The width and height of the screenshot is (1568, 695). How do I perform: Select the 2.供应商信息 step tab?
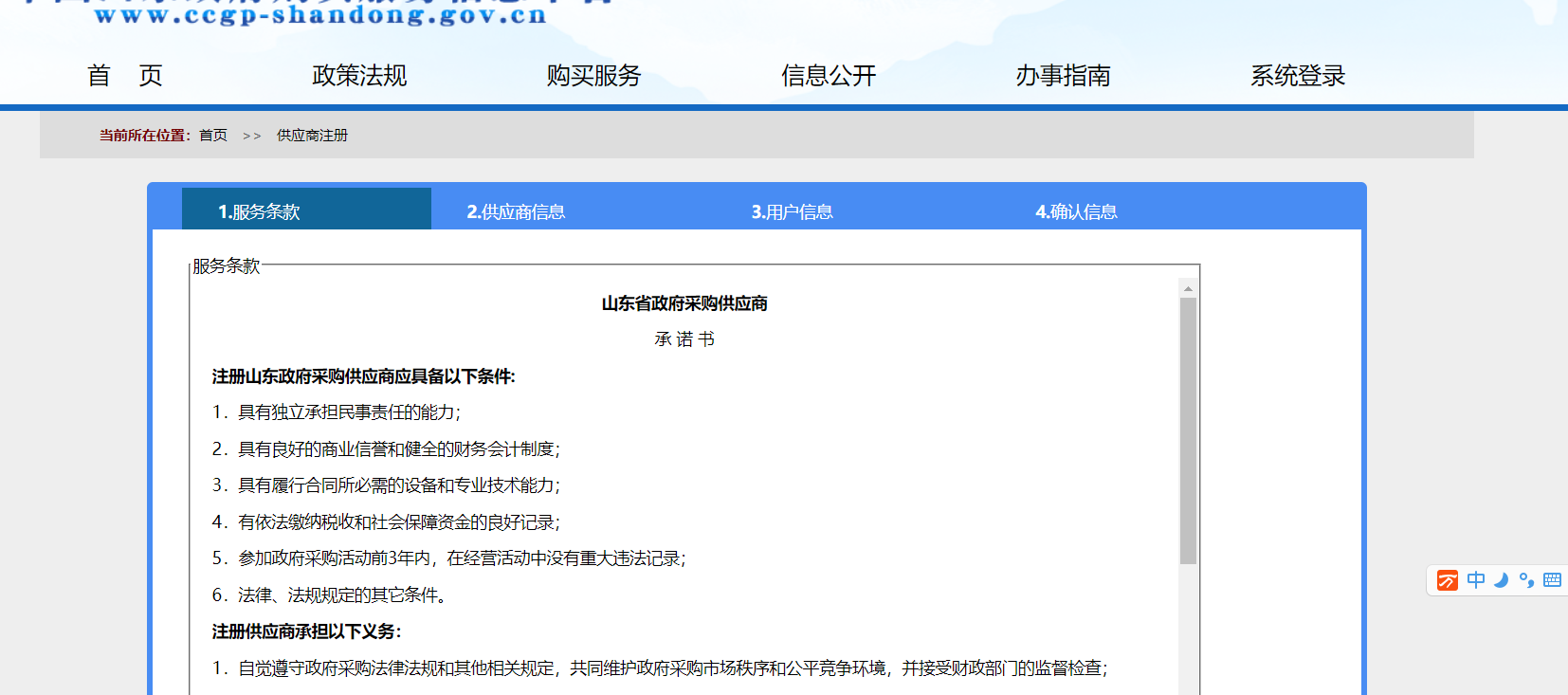[x=516, y=212]
